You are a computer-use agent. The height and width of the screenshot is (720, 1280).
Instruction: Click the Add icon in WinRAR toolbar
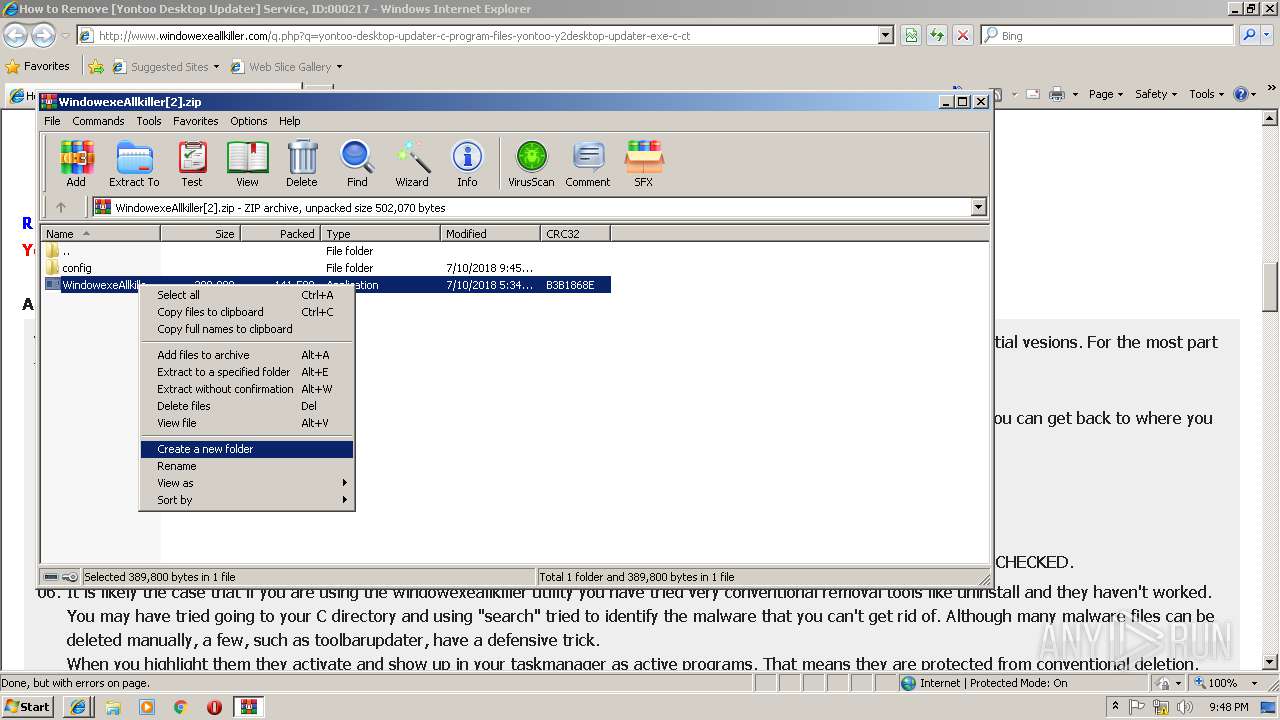[x=76, y=164]
